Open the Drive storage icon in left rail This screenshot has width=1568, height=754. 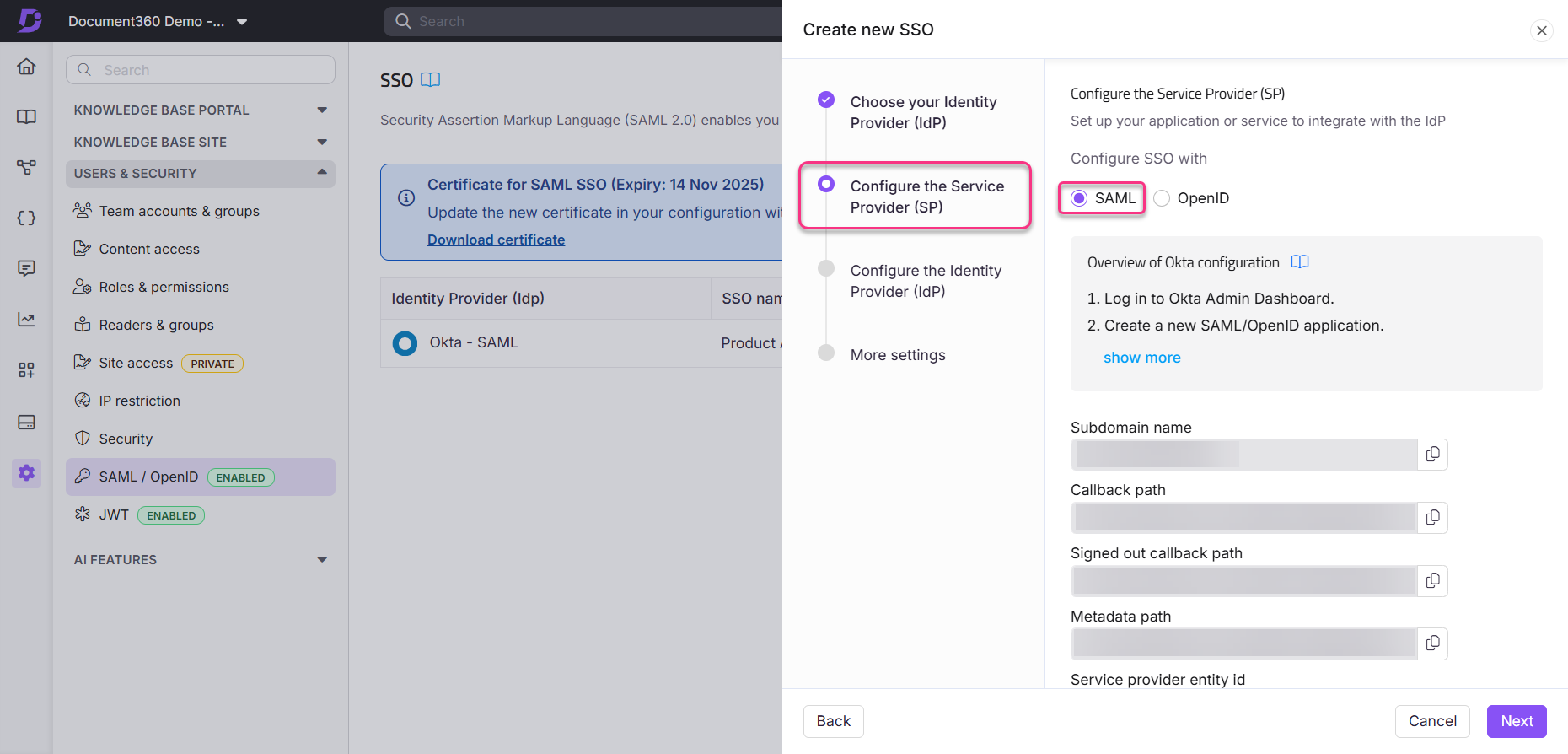point(26,422)
